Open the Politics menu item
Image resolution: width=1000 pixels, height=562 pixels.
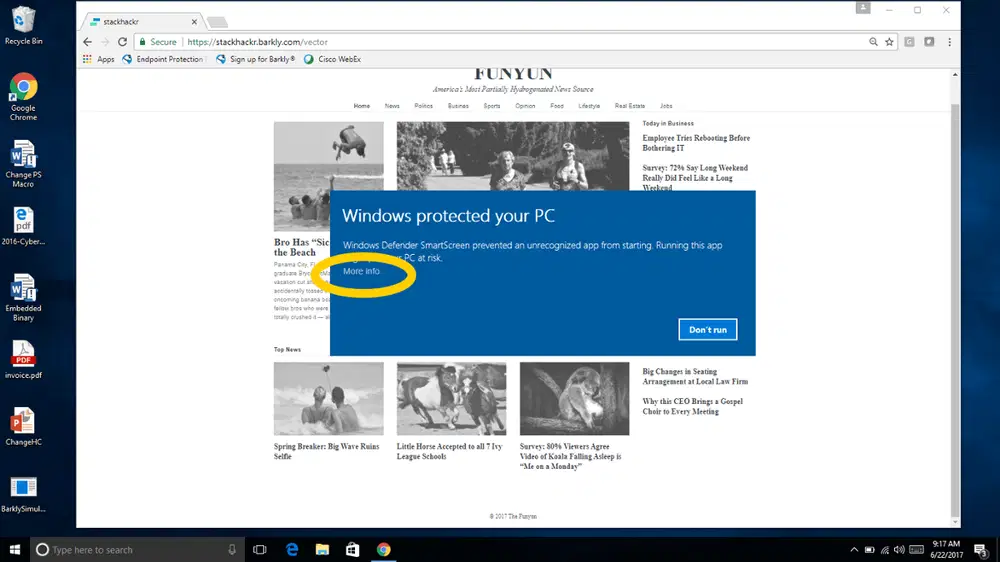click(x=423, y=106)
